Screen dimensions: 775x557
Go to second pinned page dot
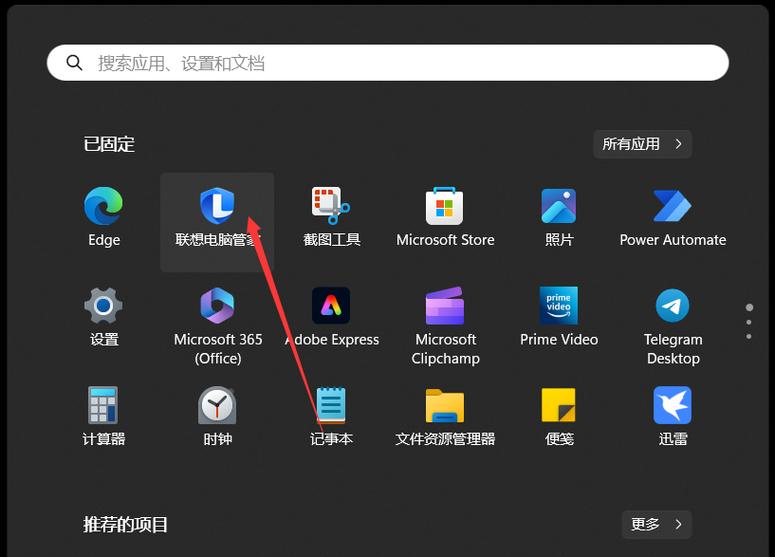tap(749, 322)
